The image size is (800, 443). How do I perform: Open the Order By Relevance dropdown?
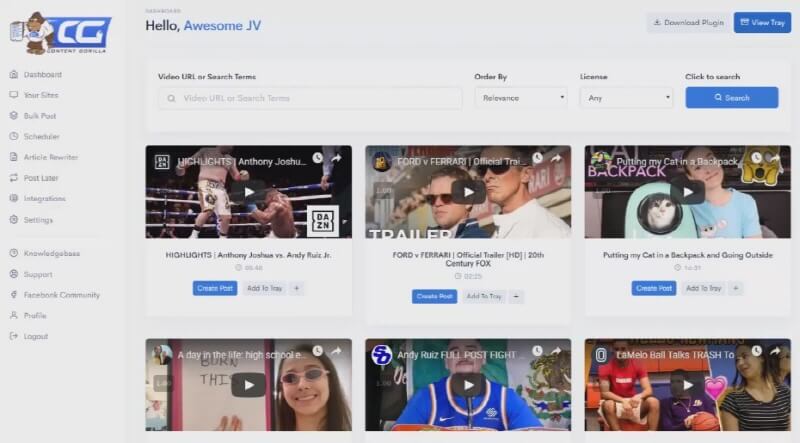point(521,97)
